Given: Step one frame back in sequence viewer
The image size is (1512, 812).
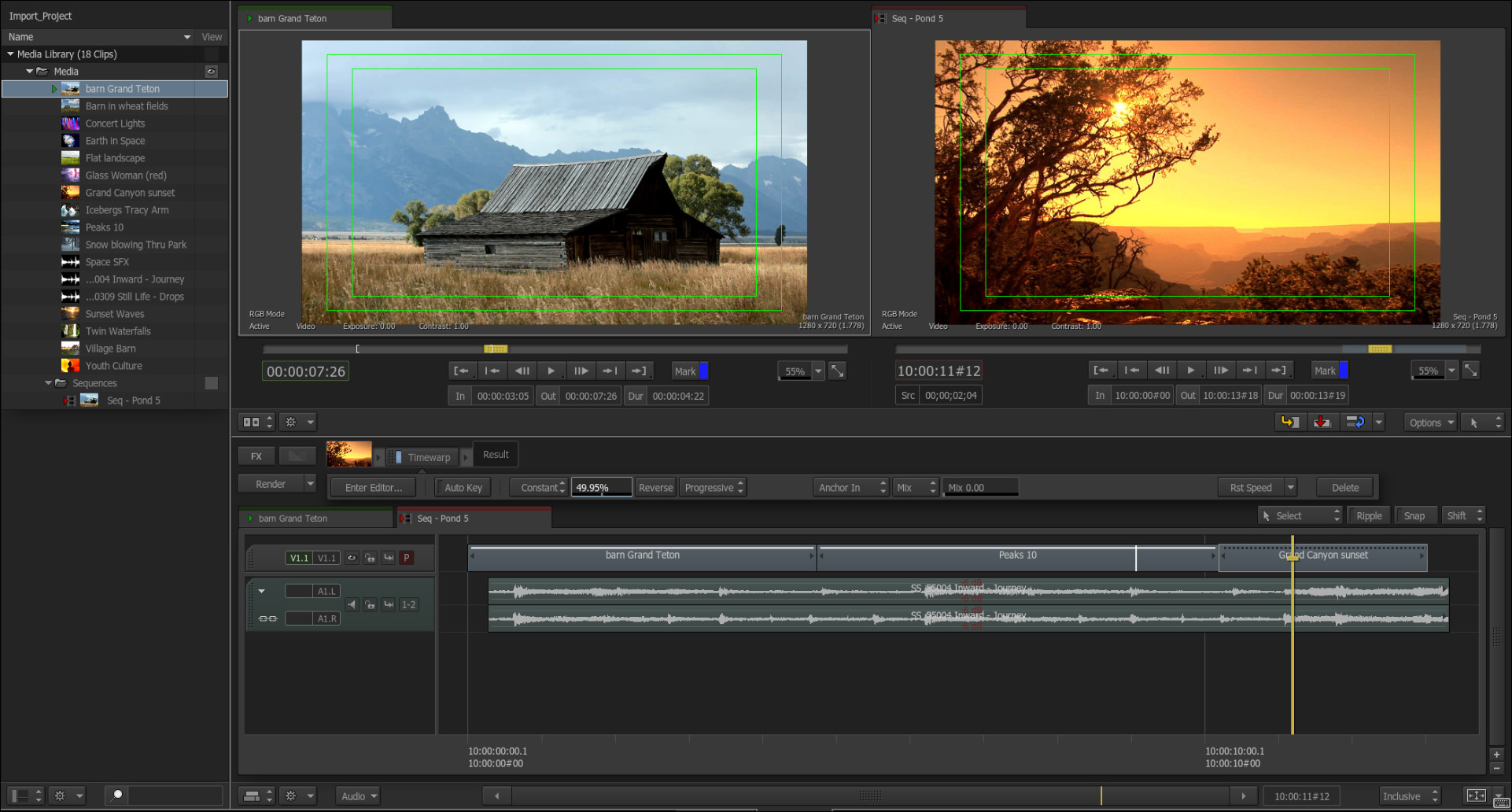Looking at the screenshot, I should click(1162, 371).
